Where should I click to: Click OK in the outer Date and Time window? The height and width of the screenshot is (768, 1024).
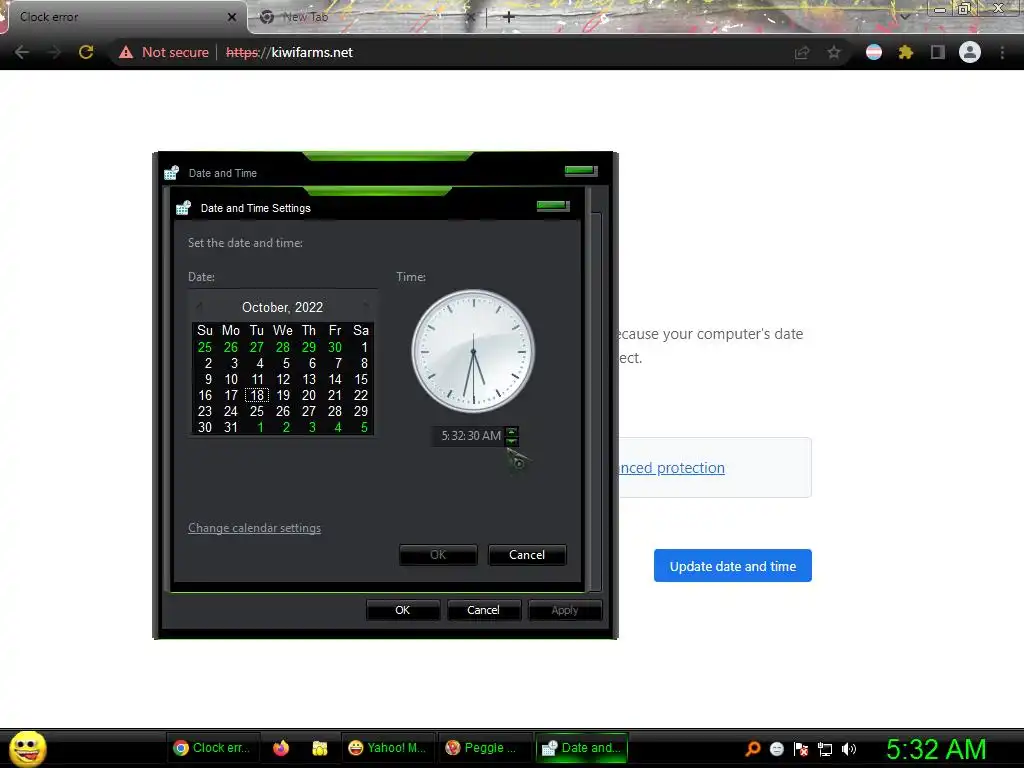point(403,610)
